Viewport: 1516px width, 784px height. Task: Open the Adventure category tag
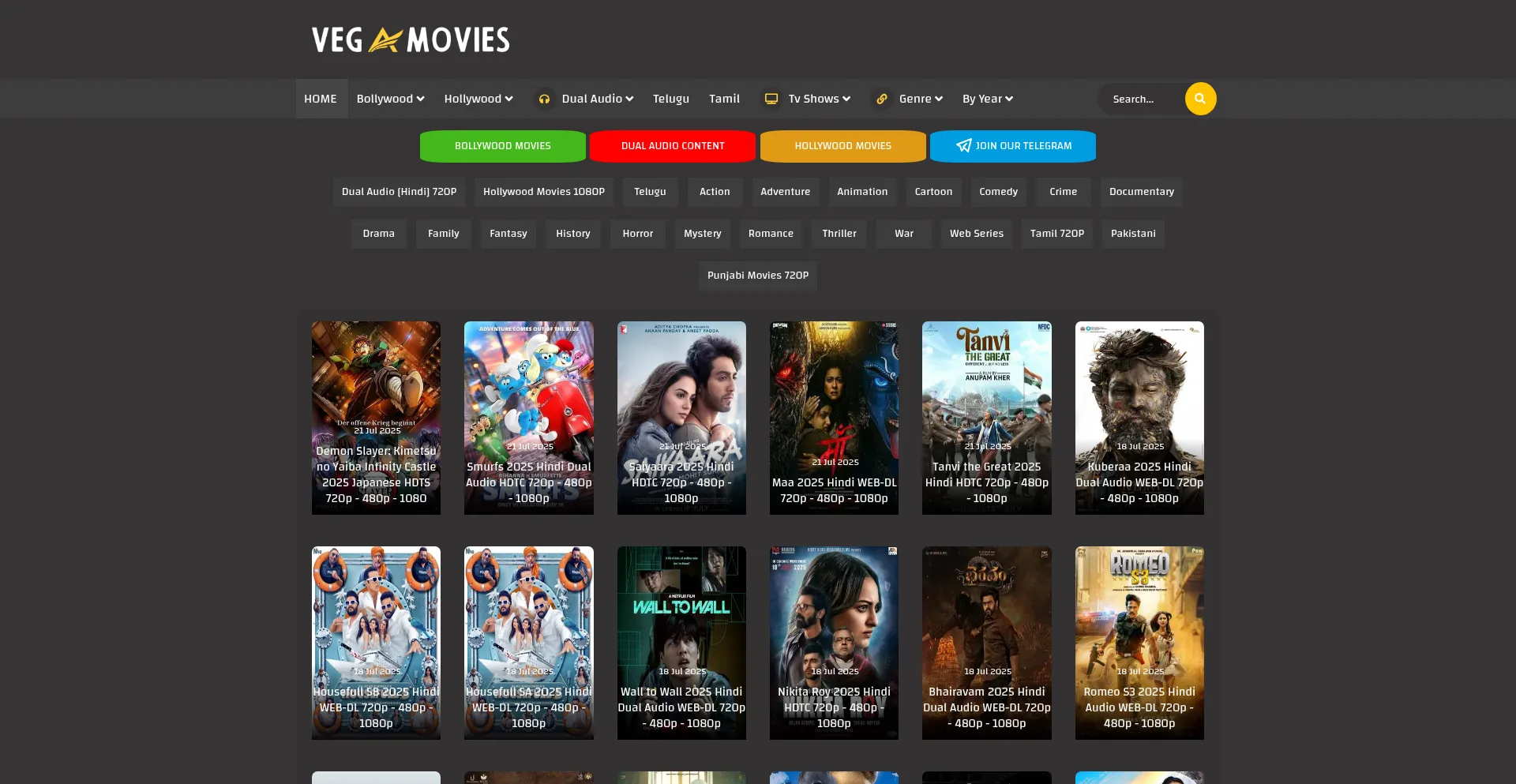point(785,192)
